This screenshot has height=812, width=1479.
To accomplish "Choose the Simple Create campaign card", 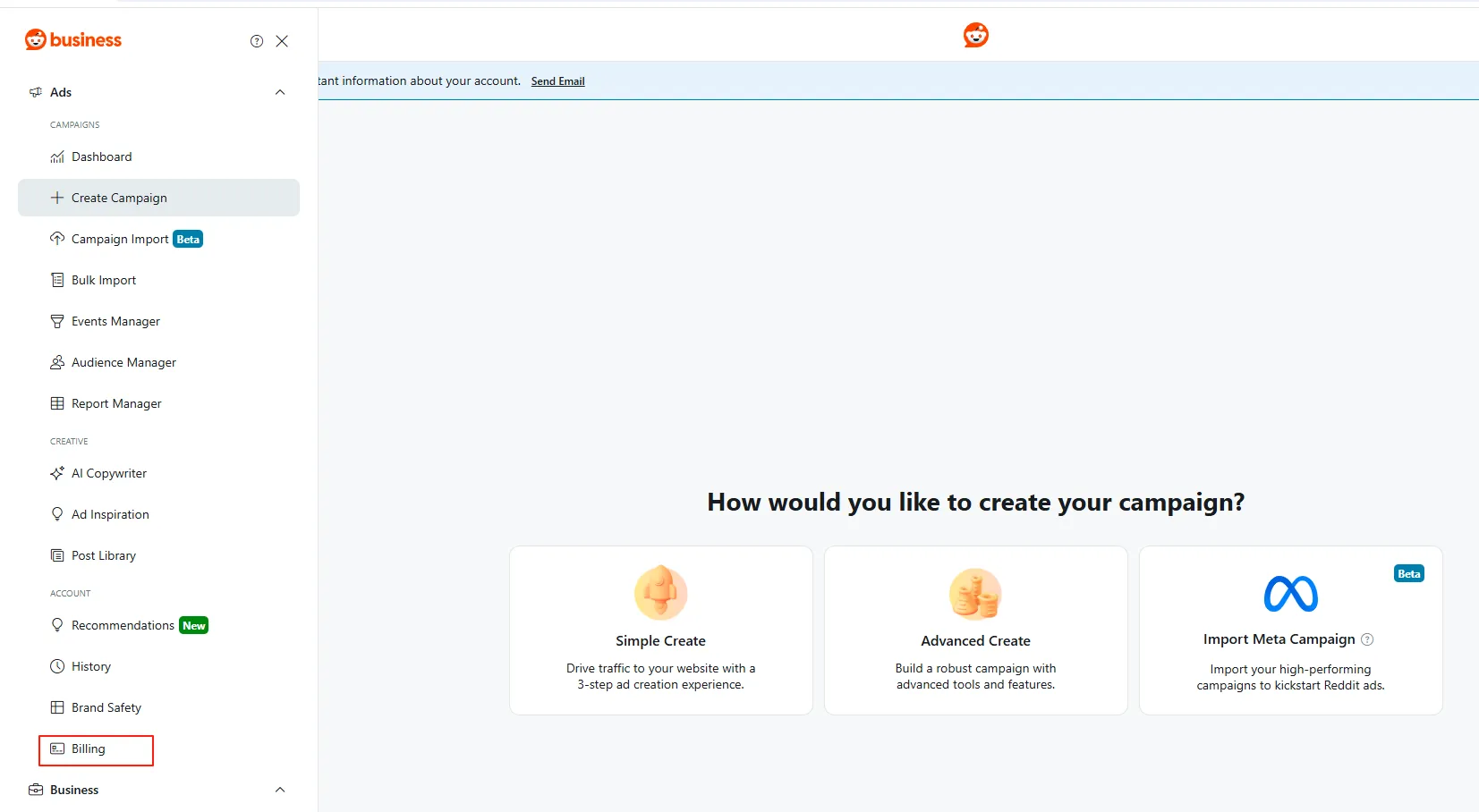I will pyautogui.click(x=660, y=630).
